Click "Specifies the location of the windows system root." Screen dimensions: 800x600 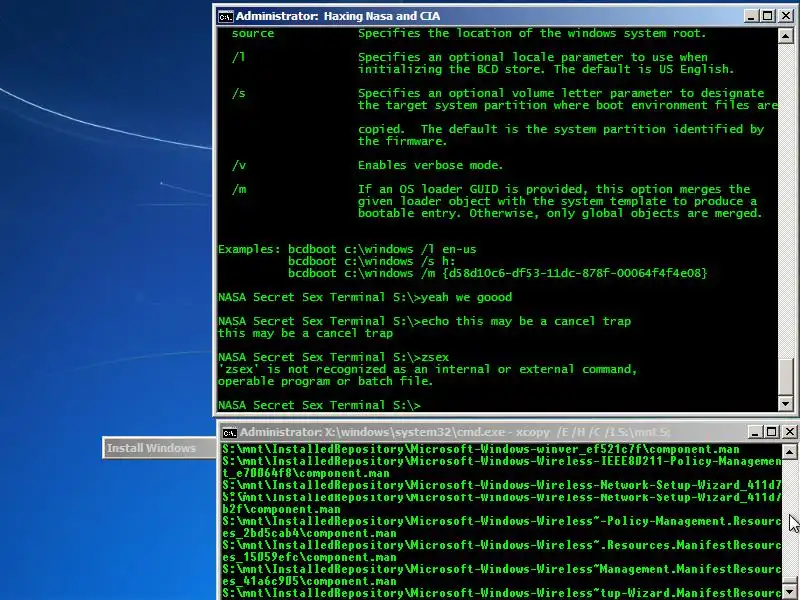532,34
